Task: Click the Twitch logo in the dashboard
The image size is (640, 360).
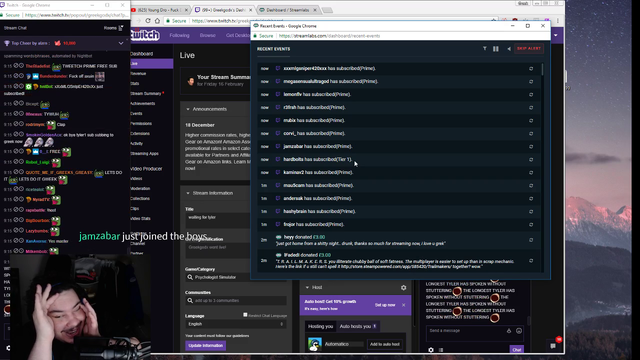Action: pyautogui.click(x=145, y=36)
